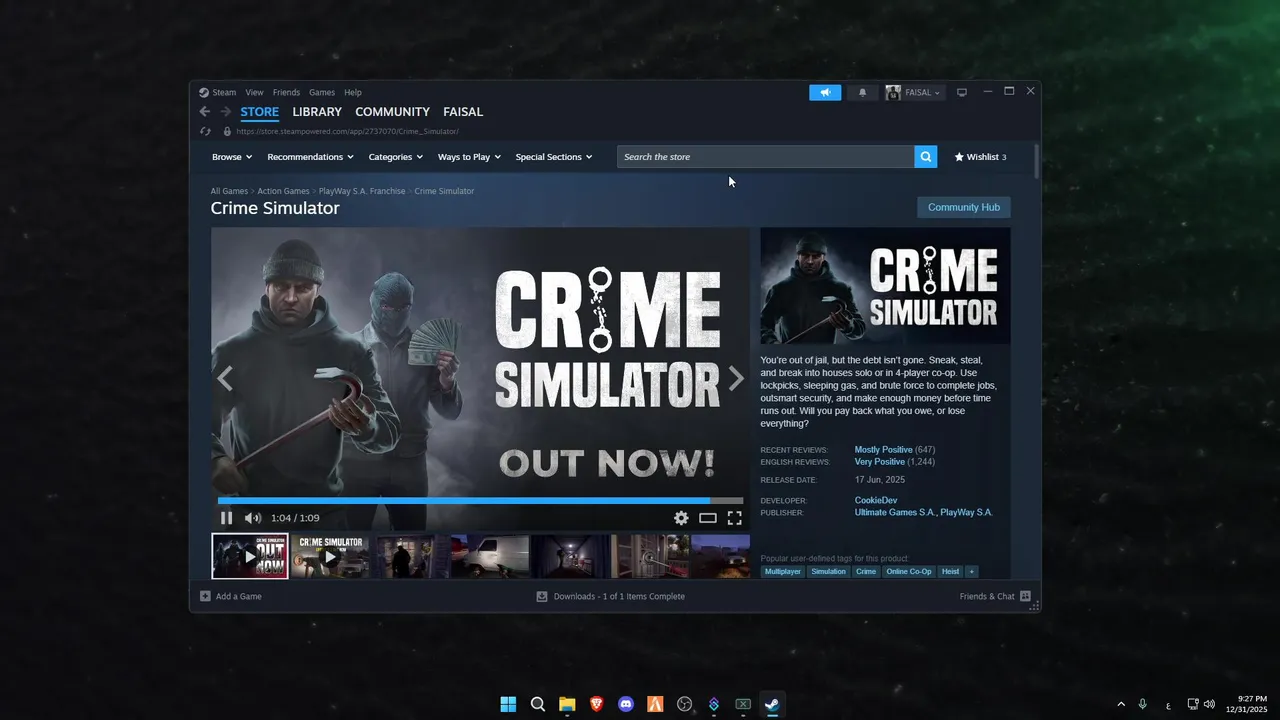Viewport: 1280px width, 720px height.
Task: Open developer CookieDev page
Action: 876,500
